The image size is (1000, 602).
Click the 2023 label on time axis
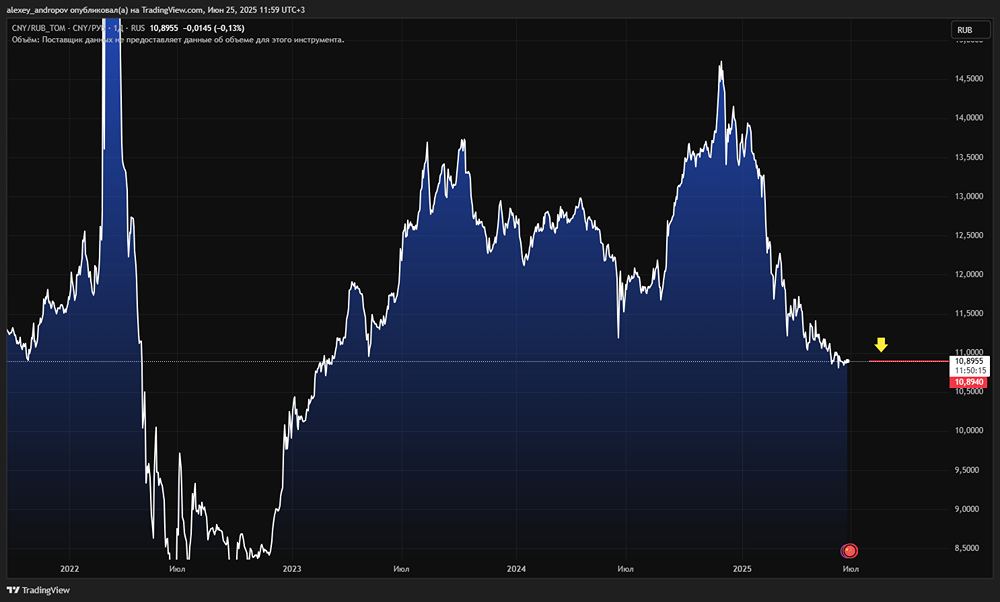tap(292, 569)
